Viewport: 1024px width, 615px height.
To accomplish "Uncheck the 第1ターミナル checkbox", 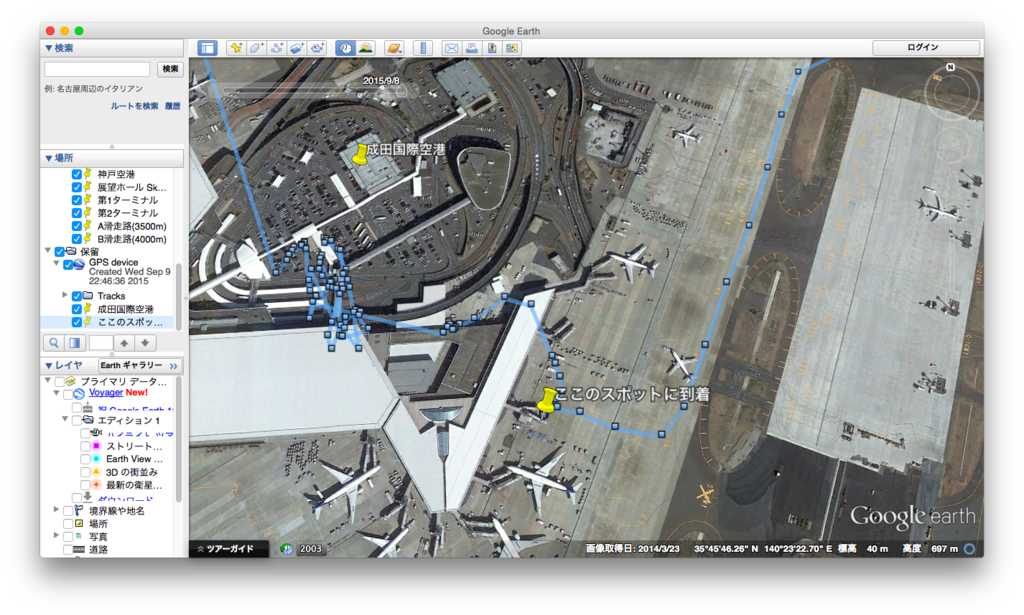I will point(76,200).
